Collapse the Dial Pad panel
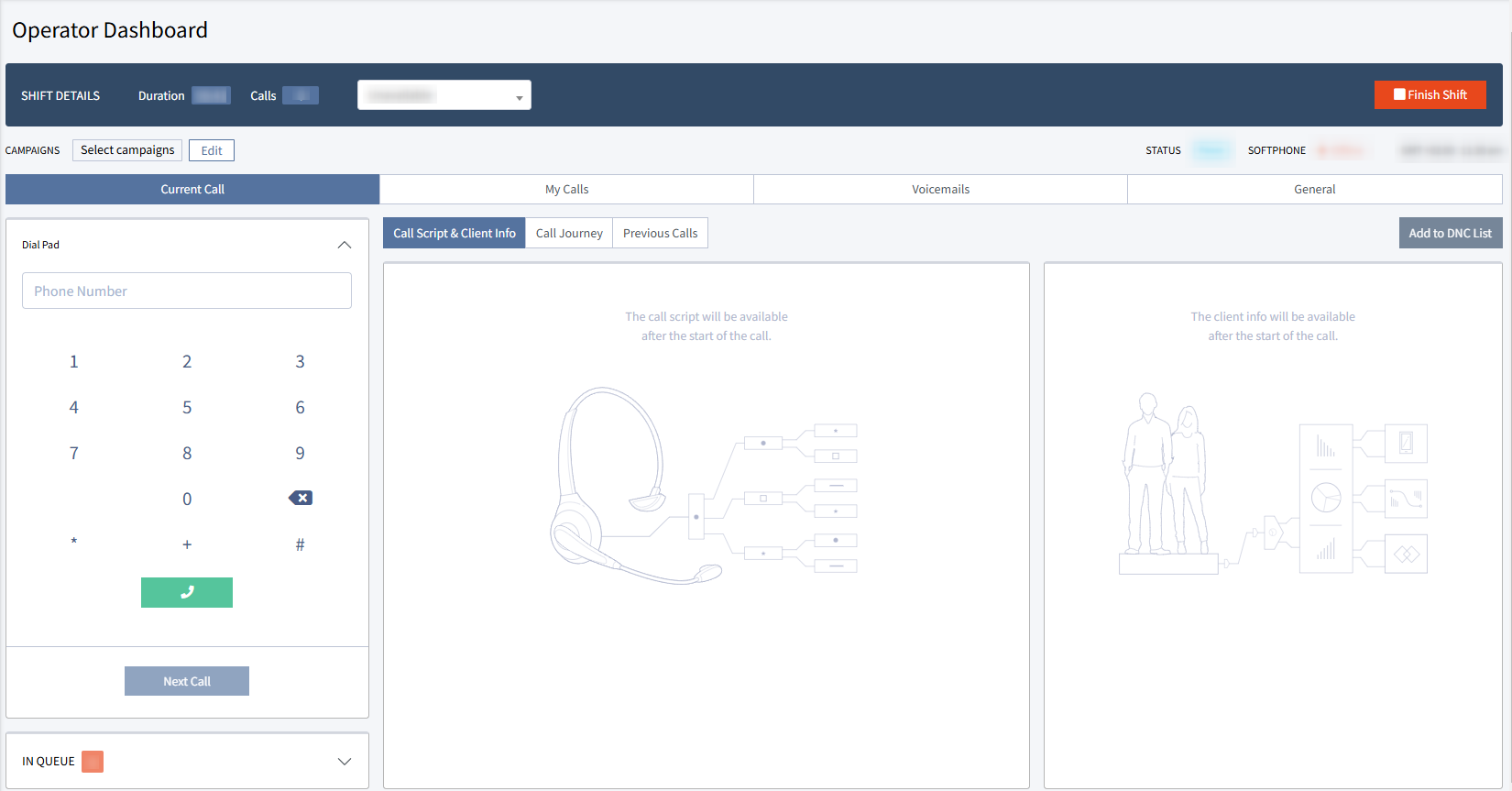The image size is (1512, 791). [345, 245]
